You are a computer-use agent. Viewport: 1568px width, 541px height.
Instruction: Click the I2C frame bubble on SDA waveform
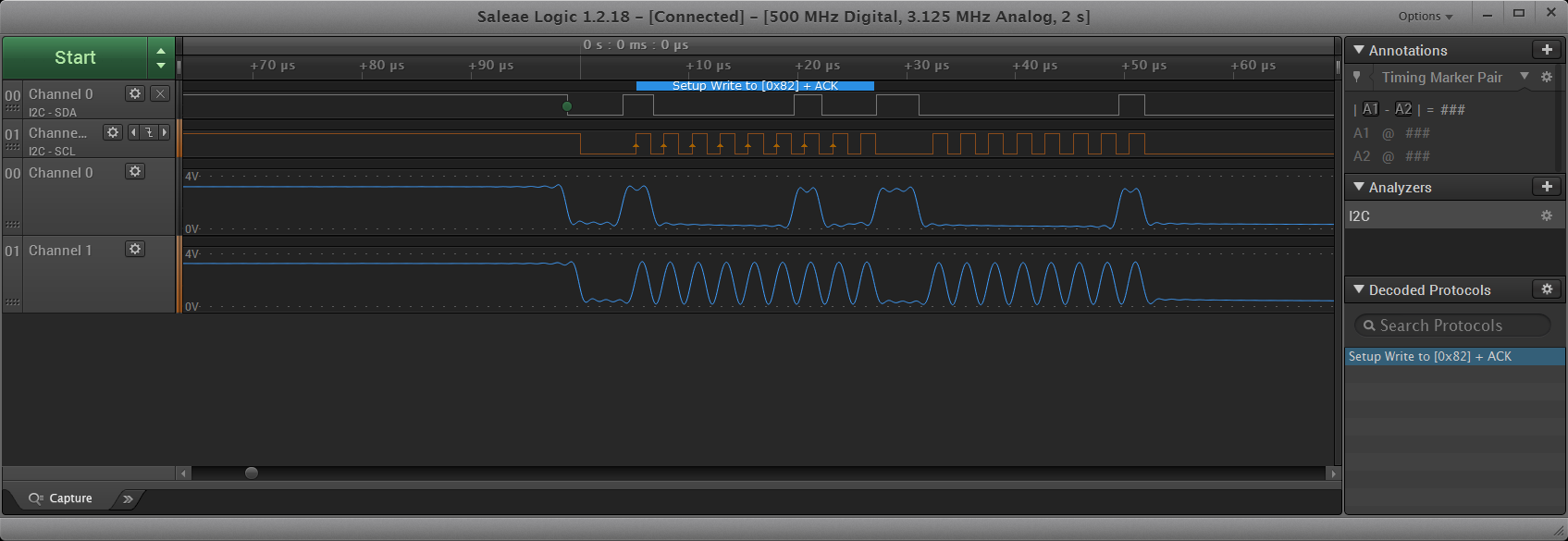coord(755,86)
